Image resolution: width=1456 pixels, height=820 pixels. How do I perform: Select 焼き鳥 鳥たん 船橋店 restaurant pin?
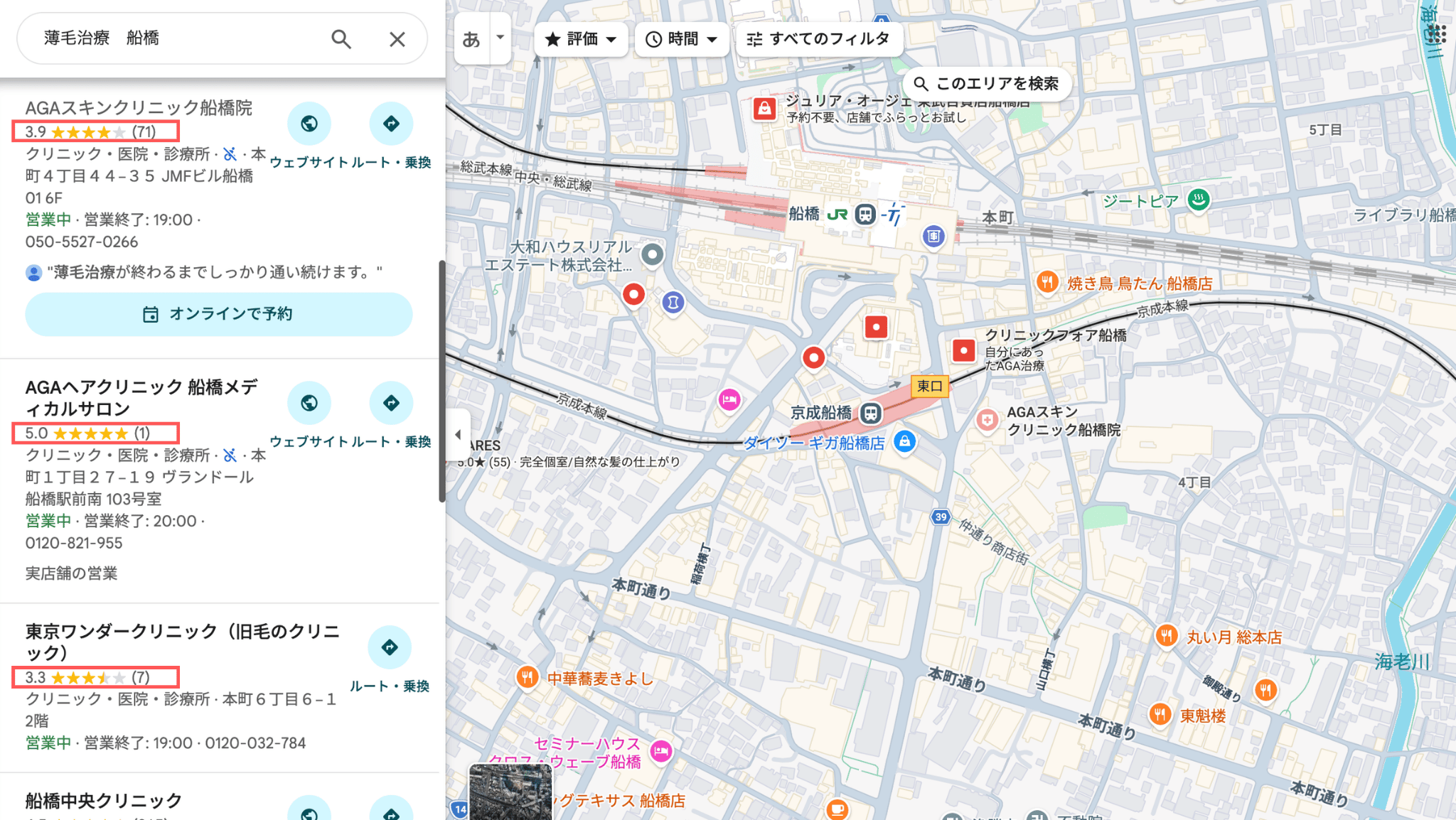(1047, 282)
